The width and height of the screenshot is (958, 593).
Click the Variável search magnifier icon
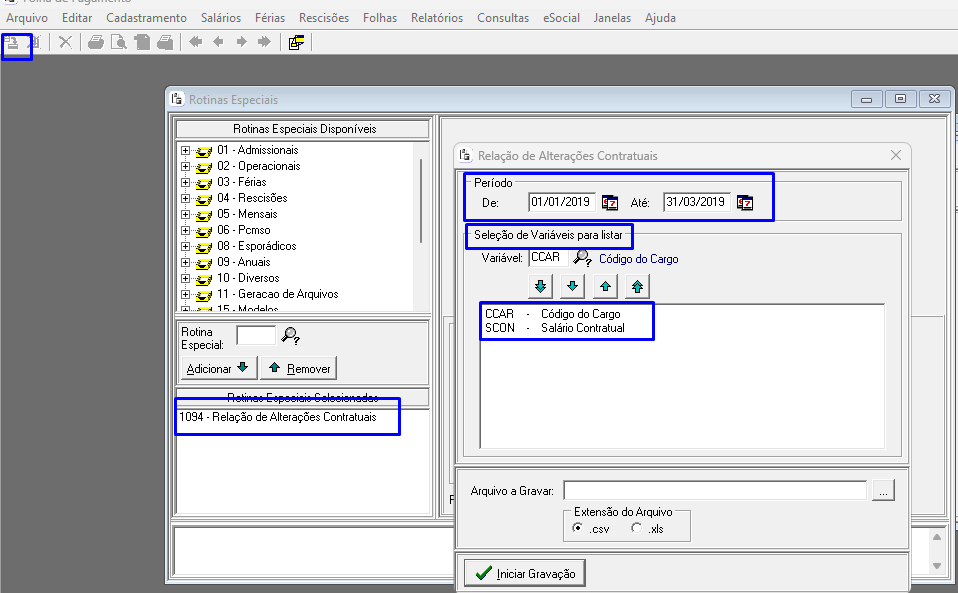583,258
